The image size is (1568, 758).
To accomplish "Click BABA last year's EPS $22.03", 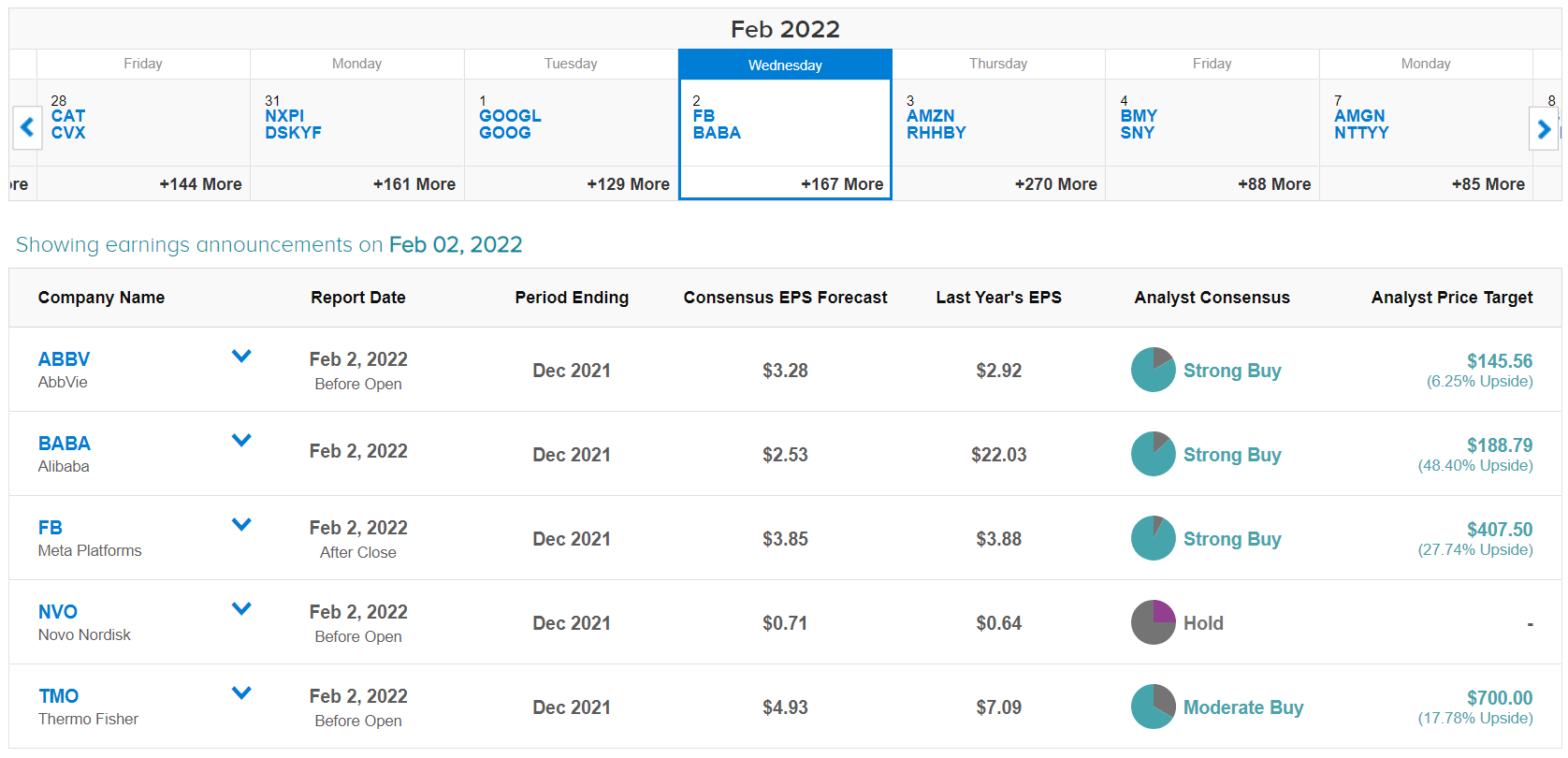I will click(998, 455).
